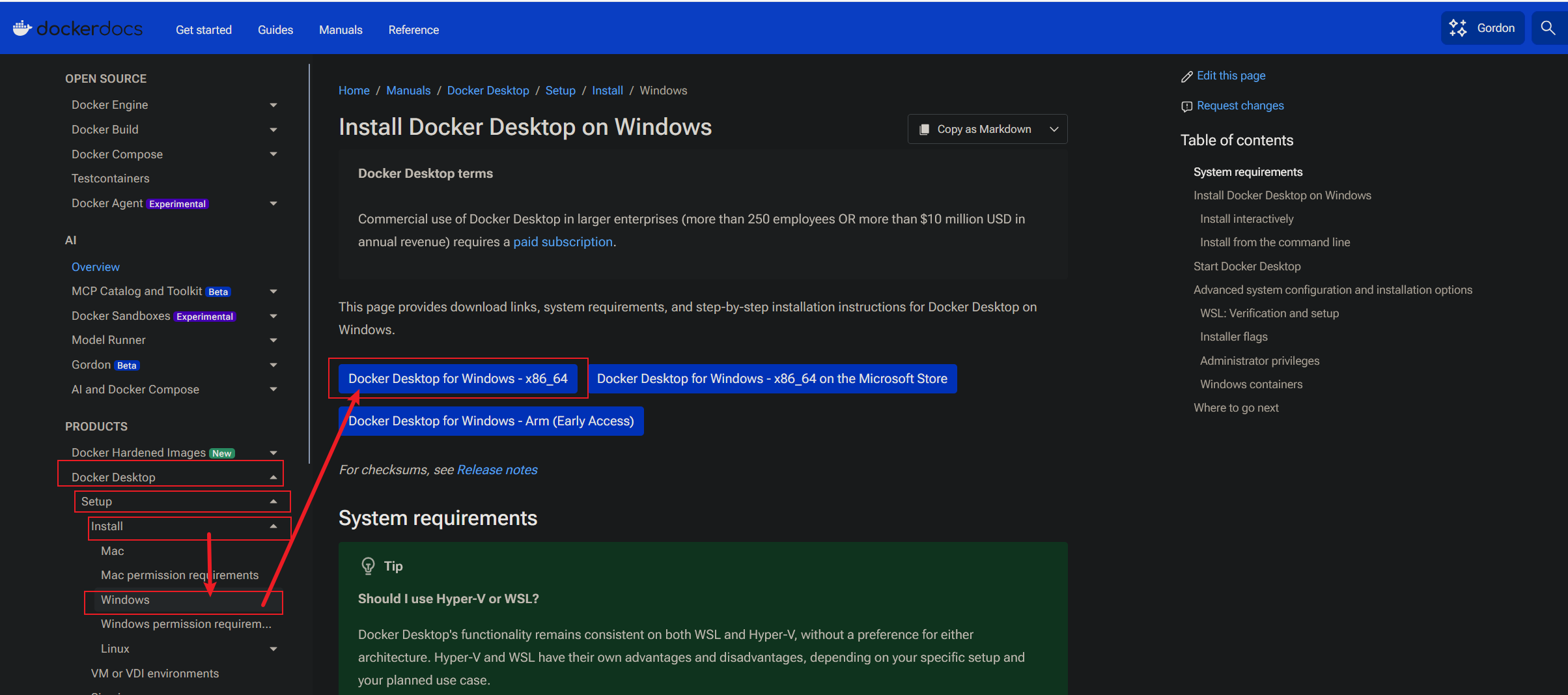Open the Gordon AI assistant button

click(1482, 28)
